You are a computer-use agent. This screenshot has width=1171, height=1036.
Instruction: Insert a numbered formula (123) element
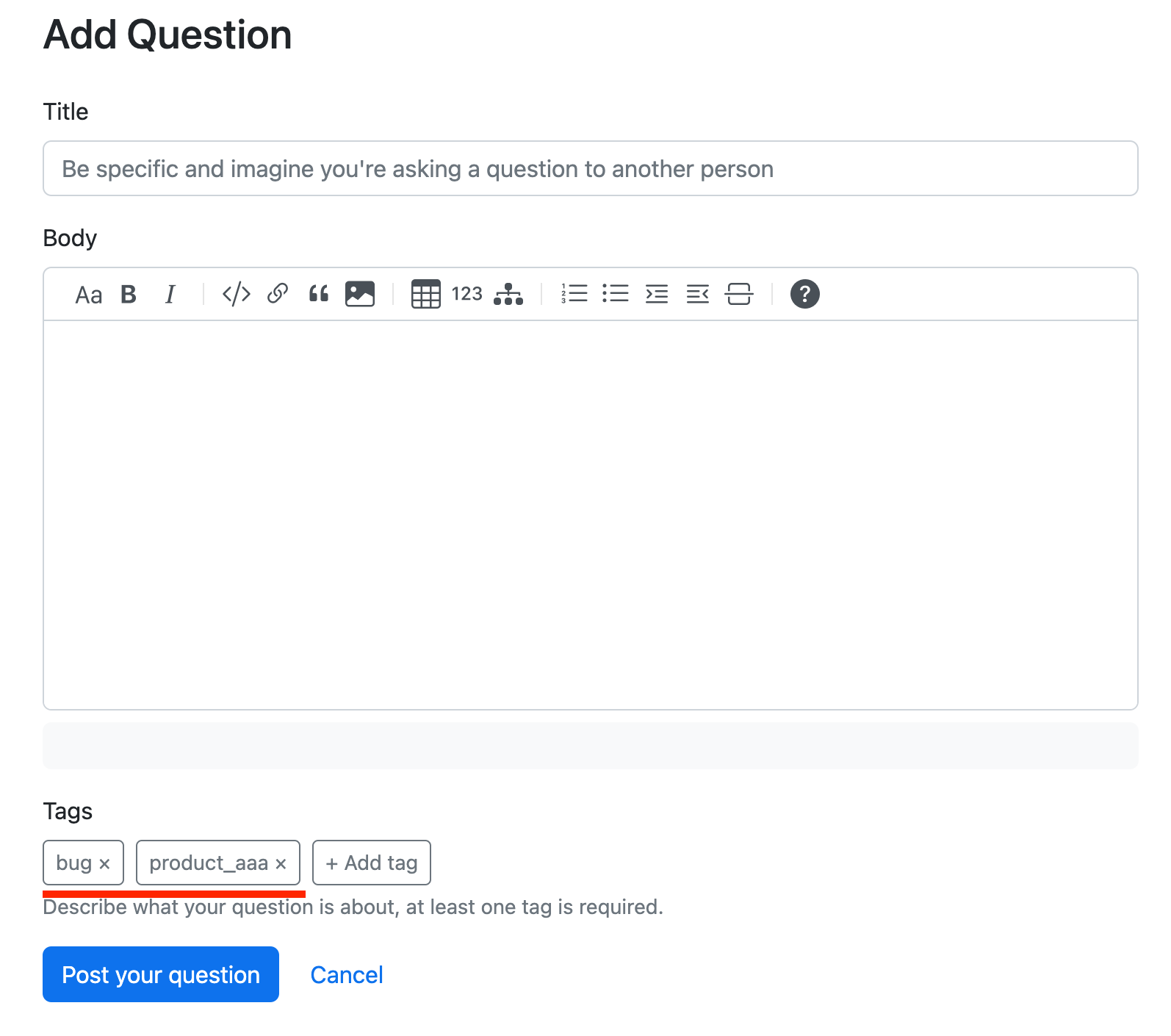click(x=466, y=294)
